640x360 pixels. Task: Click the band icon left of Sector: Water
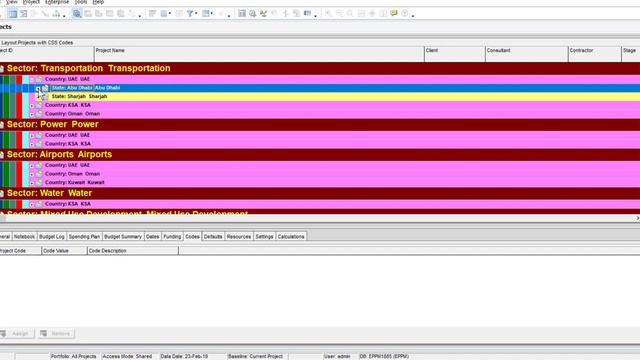pyautogui.click(x=2, y=194)
